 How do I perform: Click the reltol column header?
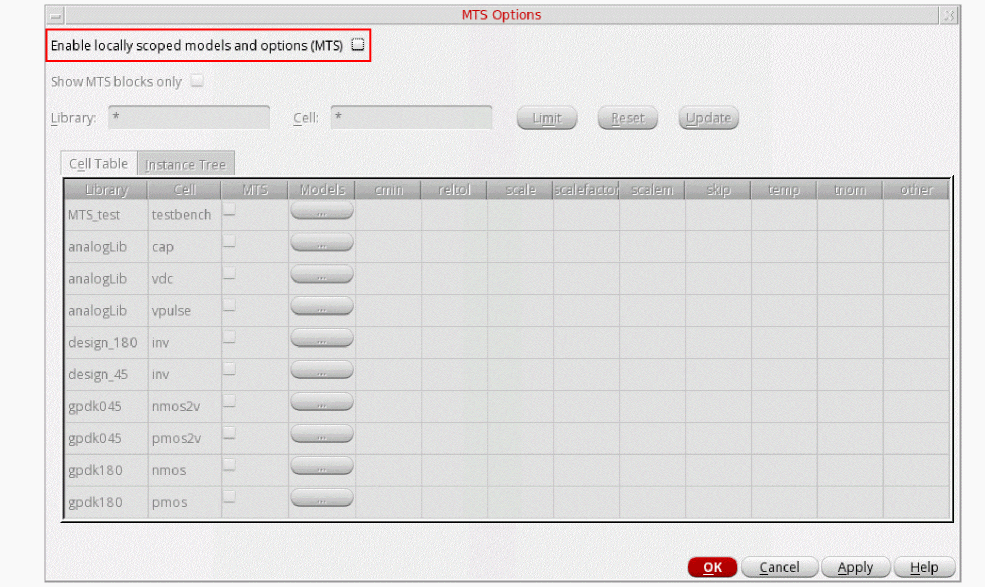(454, 189)
